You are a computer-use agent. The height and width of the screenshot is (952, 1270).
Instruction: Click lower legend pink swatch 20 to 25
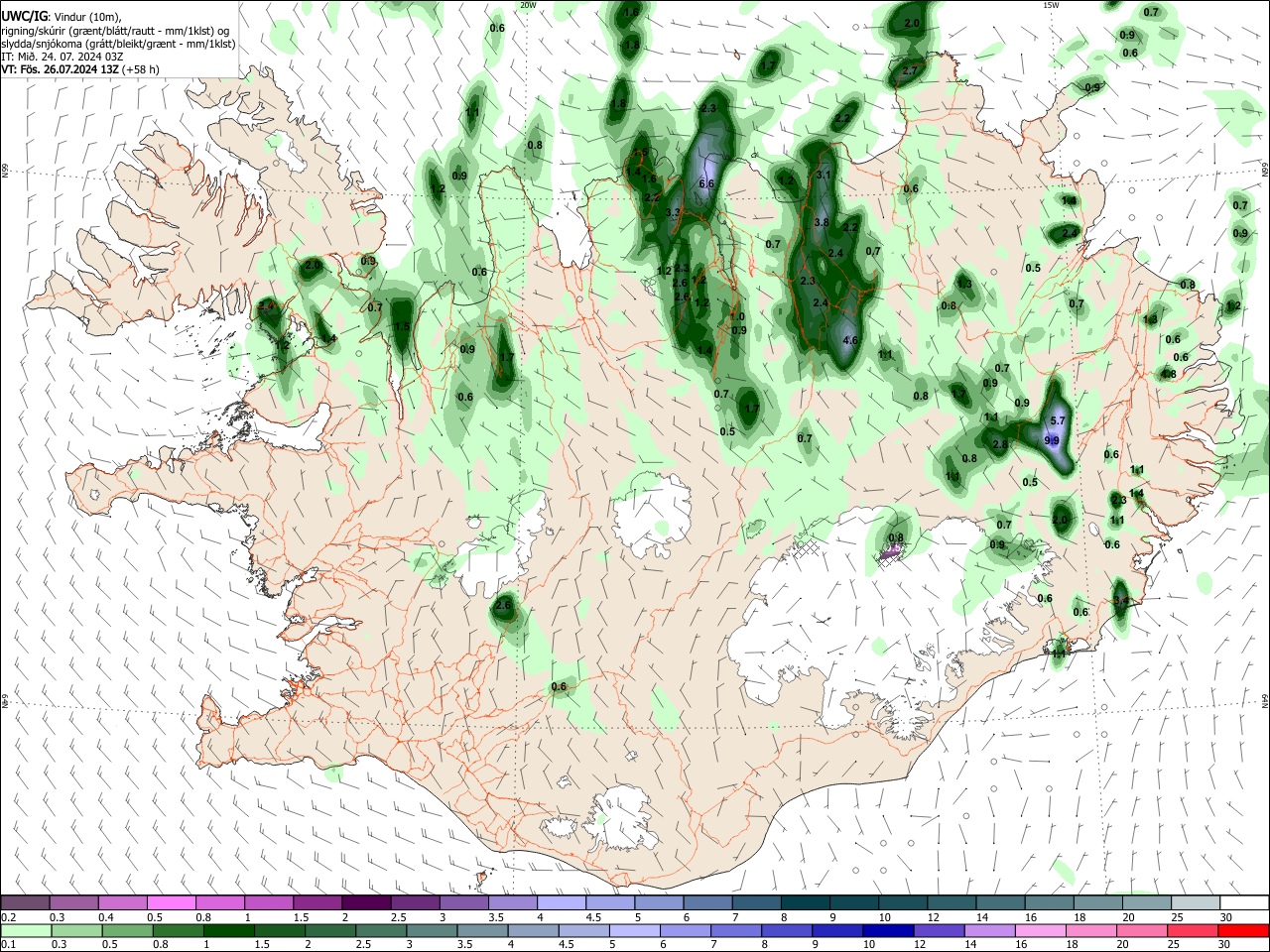pyautogui.click(x=1142, y=930)
